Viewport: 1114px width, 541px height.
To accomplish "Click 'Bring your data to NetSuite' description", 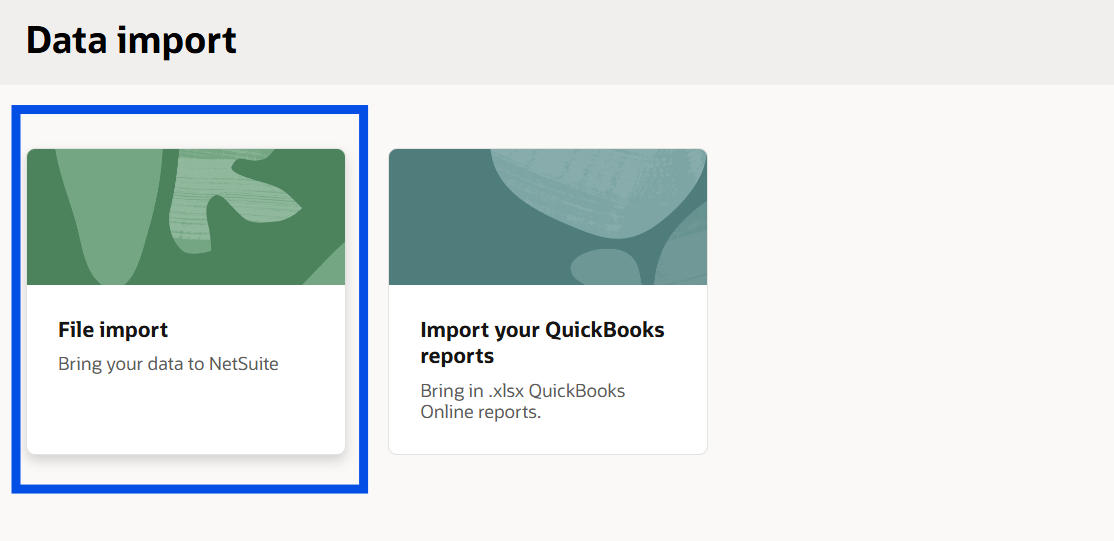I will coord(168,365).
